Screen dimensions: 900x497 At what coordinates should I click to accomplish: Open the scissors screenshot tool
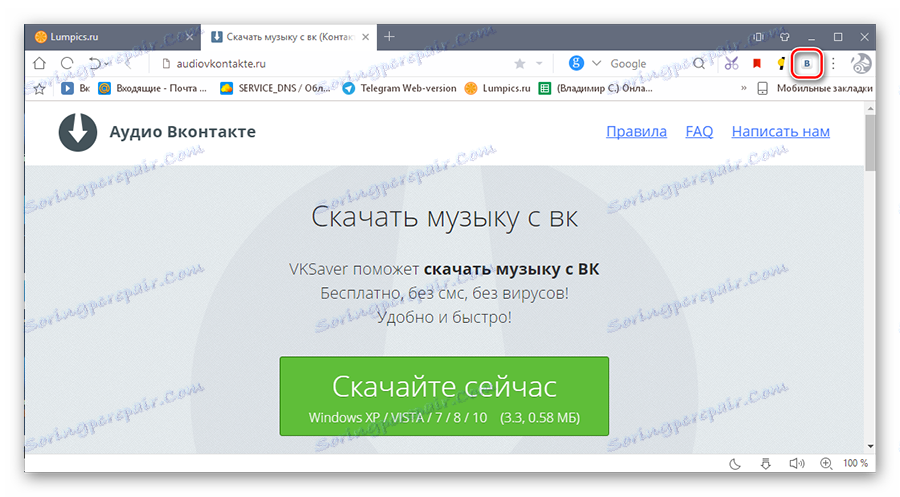731,64
